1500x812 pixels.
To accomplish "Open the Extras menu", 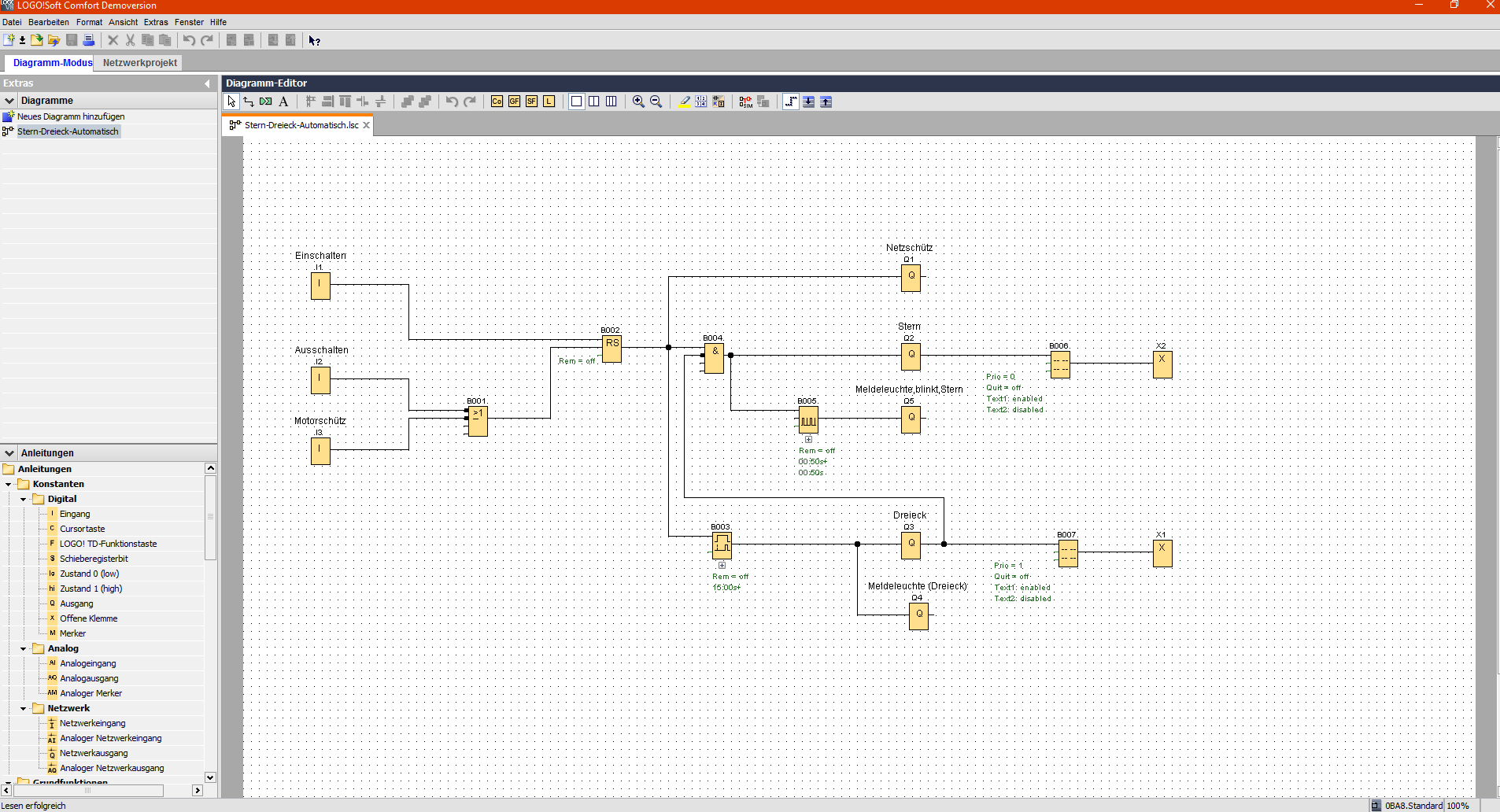I will [156, 22].
